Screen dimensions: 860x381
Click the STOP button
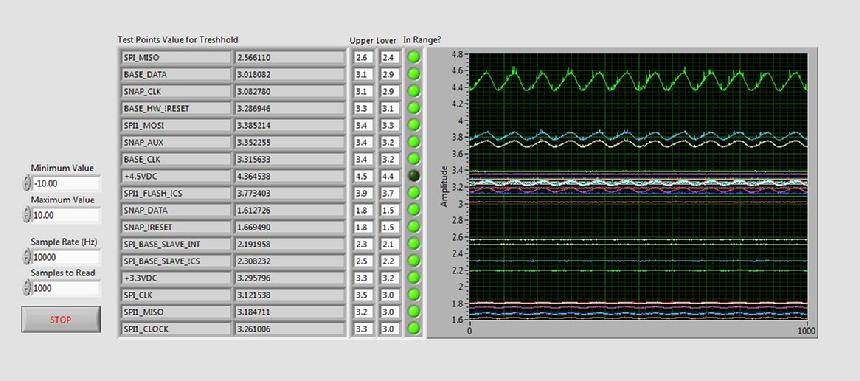61,319
